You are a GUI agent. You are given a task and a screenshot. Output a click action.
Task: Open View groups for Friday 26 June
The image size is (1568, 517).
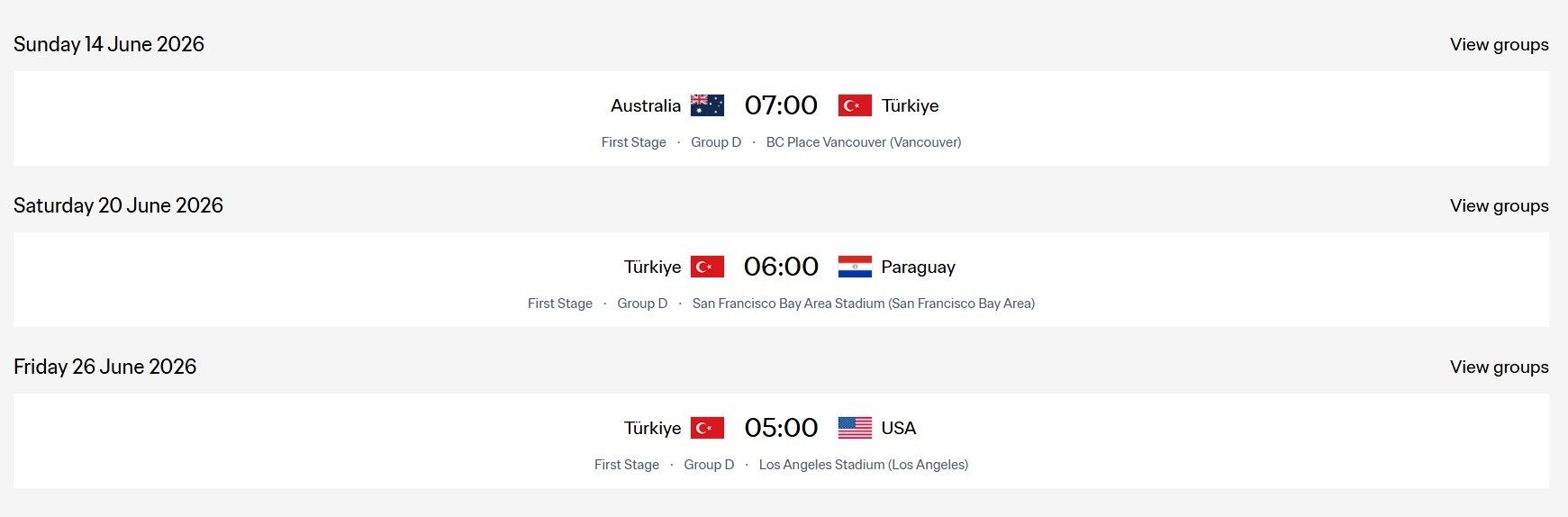[x=1499, y=367]
